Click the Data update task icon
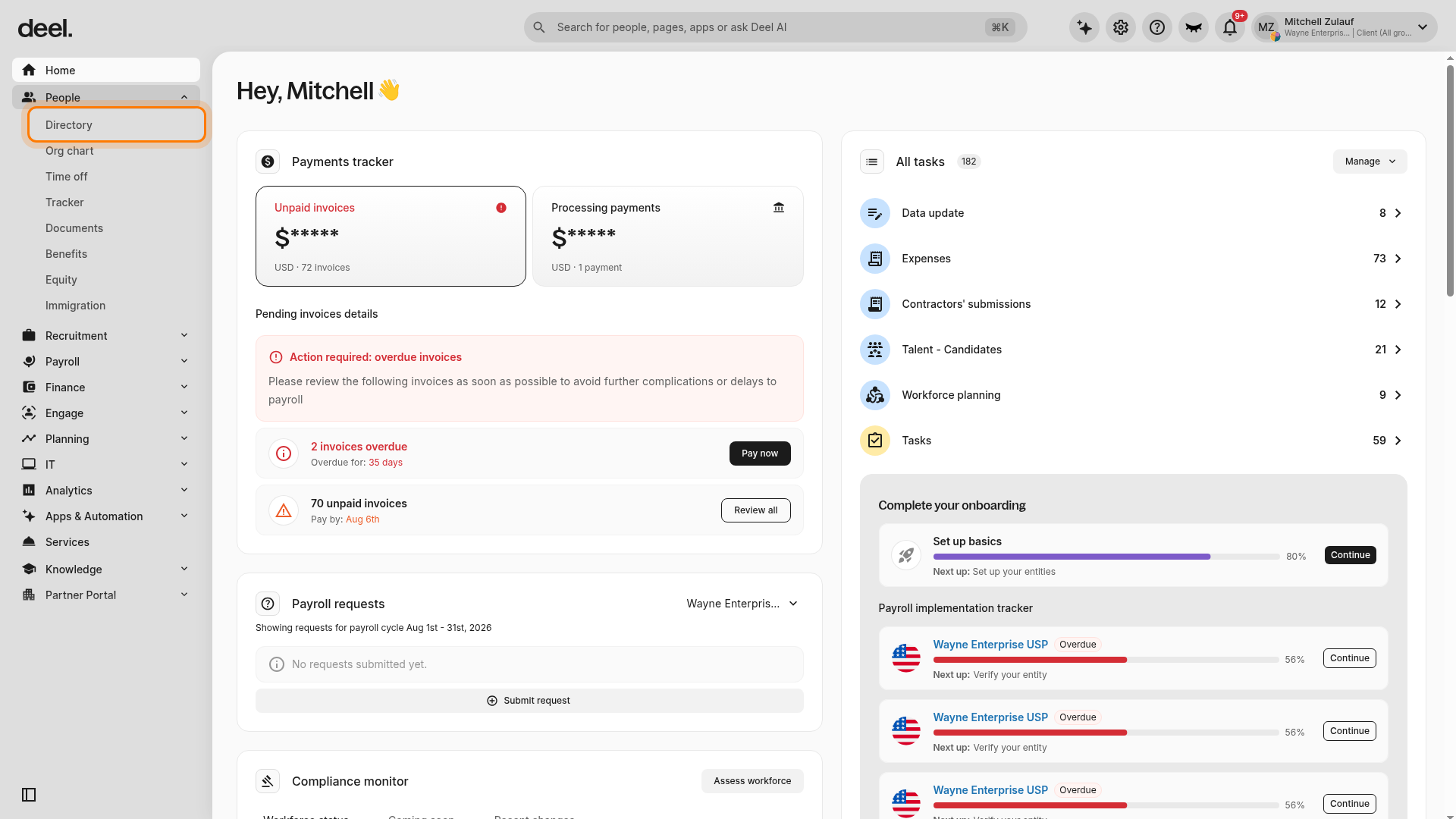The height and width of the screenshot is (819, 1456). click(x=875, y=213)
